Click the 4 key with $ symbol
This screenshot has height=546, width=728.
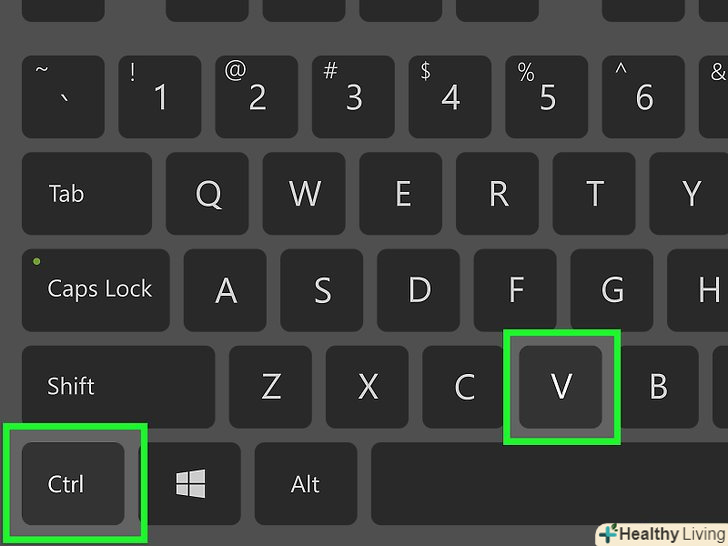pos(450,97)
